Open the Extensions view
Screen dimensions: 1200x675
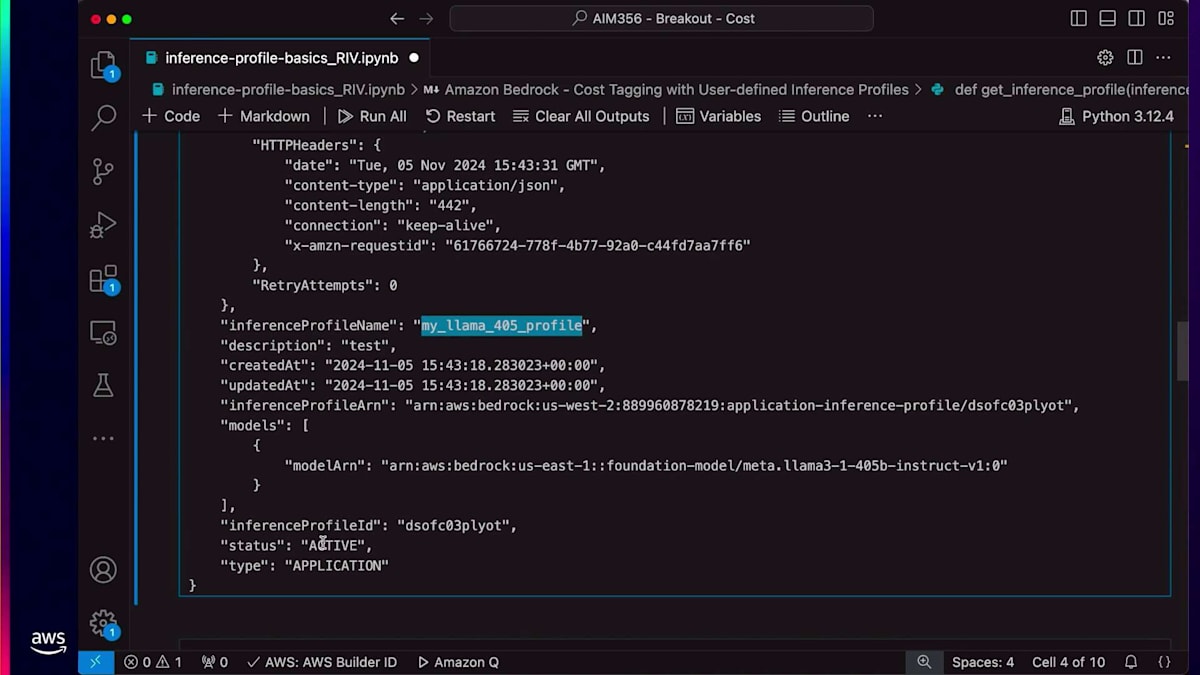(103, 279)
